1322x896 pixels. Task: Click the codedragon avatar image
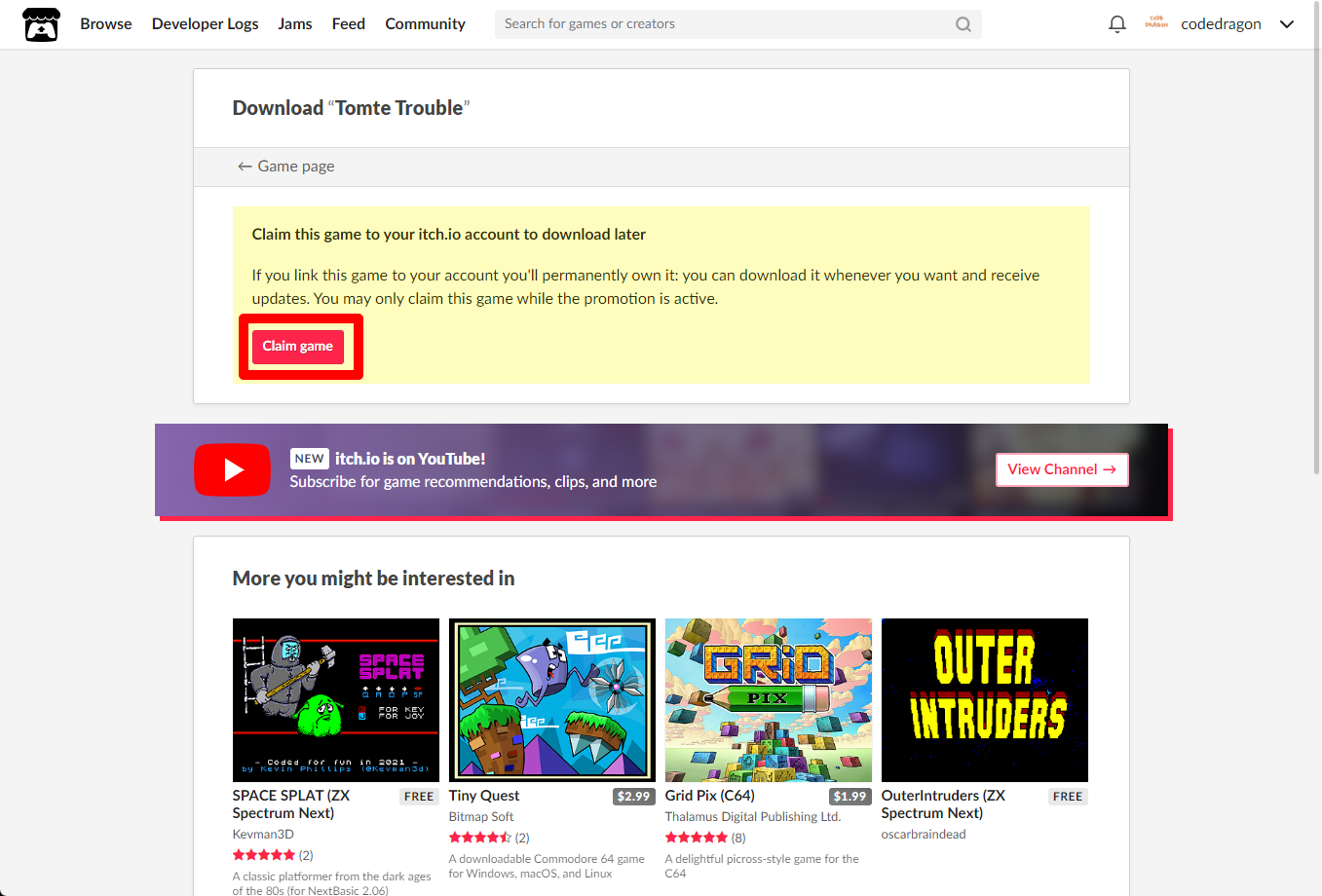[1156, 23]
